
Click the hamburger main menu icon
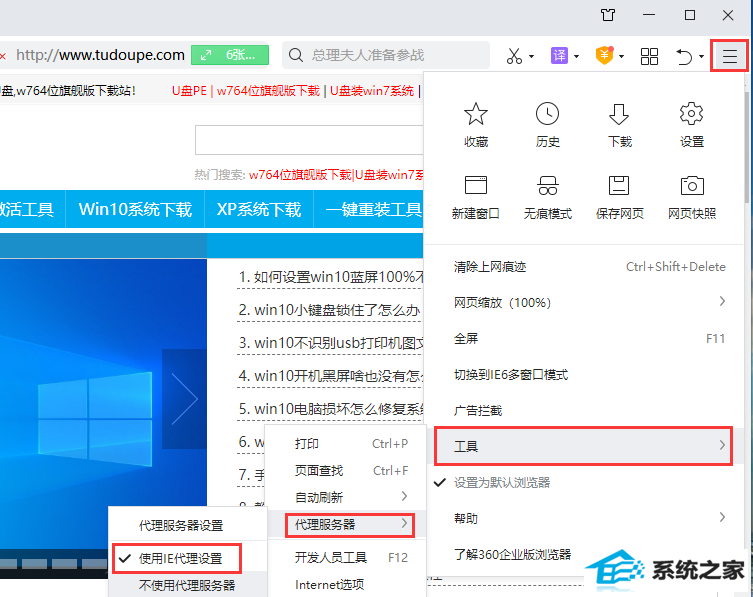coord(729,56)
